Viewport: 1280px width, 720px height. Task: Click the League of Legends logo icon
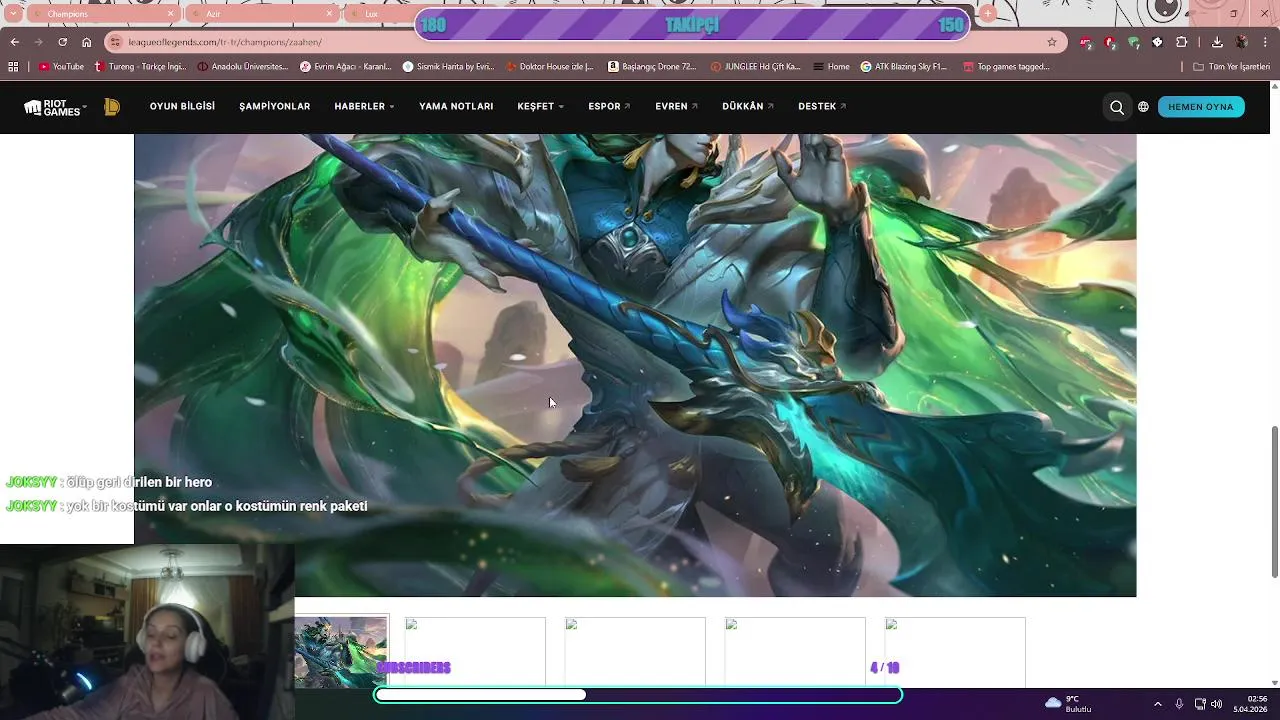click(112, 107)
